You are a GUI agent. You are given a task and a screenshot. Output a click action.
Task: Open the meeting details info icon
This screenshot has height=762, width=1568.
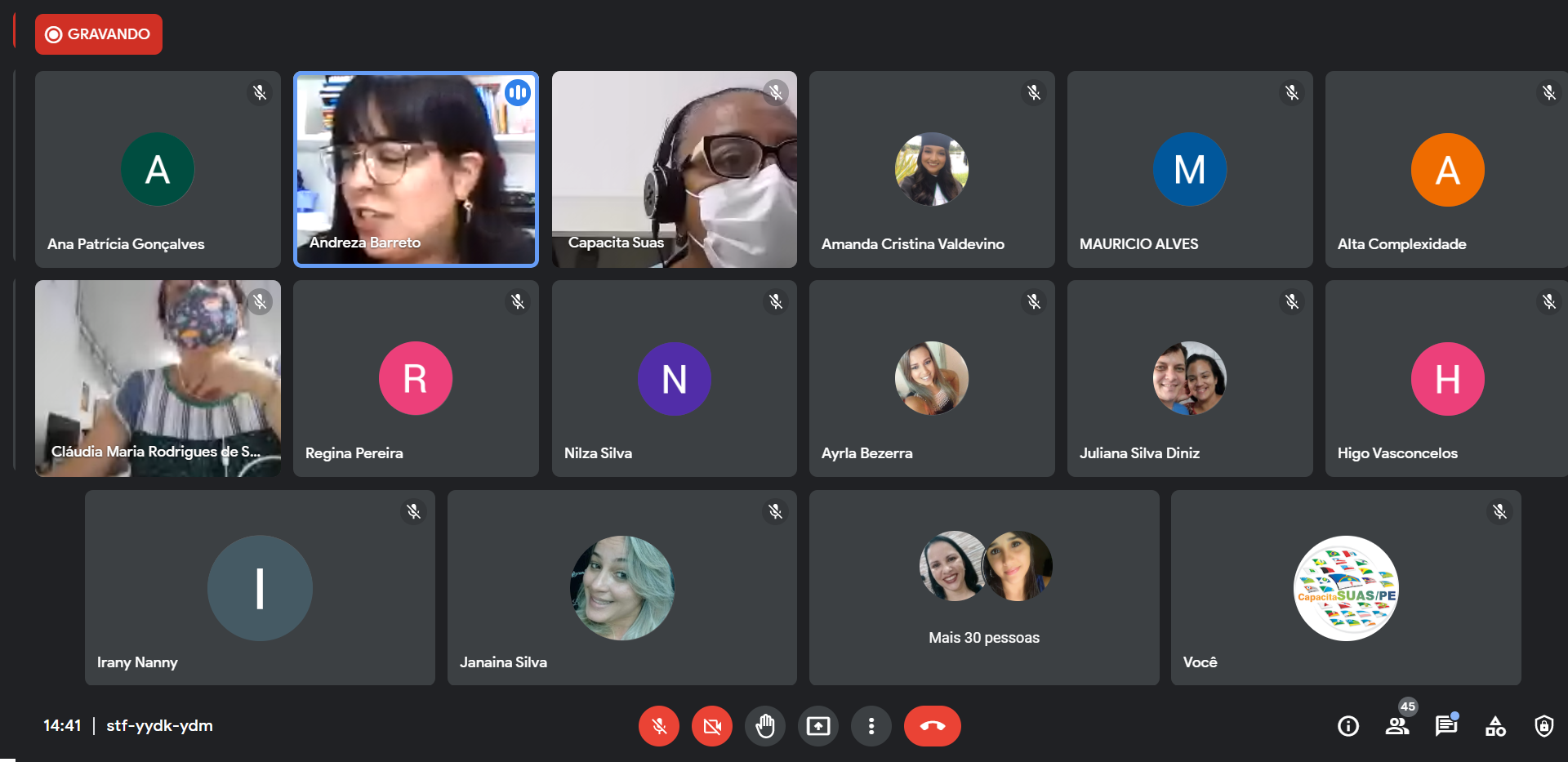(1348, 726)
